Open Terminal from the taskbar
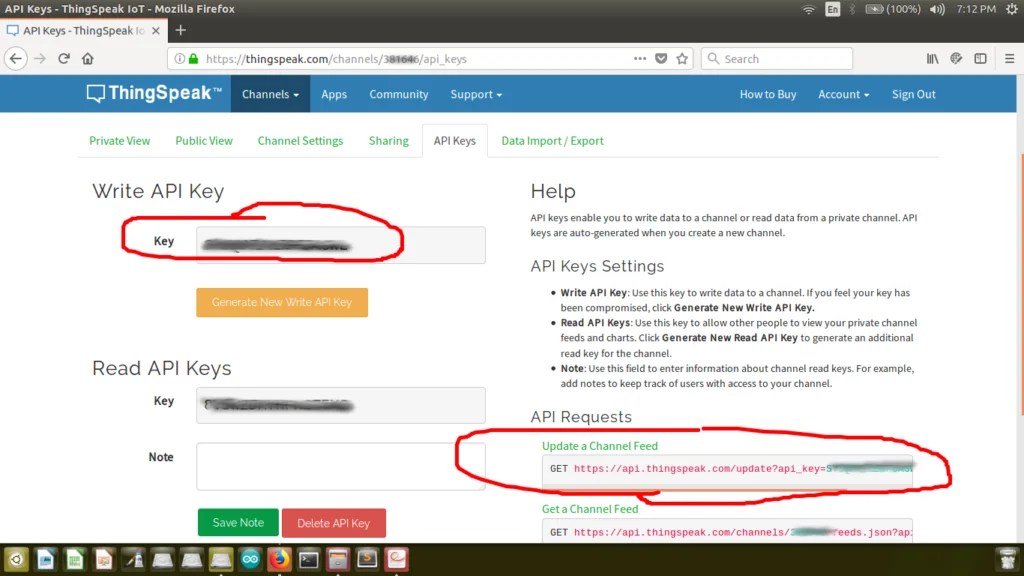The image size is (1024, 576). 308,560
